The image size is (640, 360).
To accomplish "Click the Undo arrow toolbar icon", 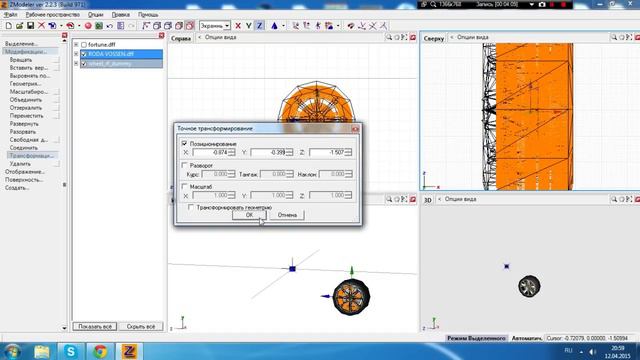I will point(110,26).
